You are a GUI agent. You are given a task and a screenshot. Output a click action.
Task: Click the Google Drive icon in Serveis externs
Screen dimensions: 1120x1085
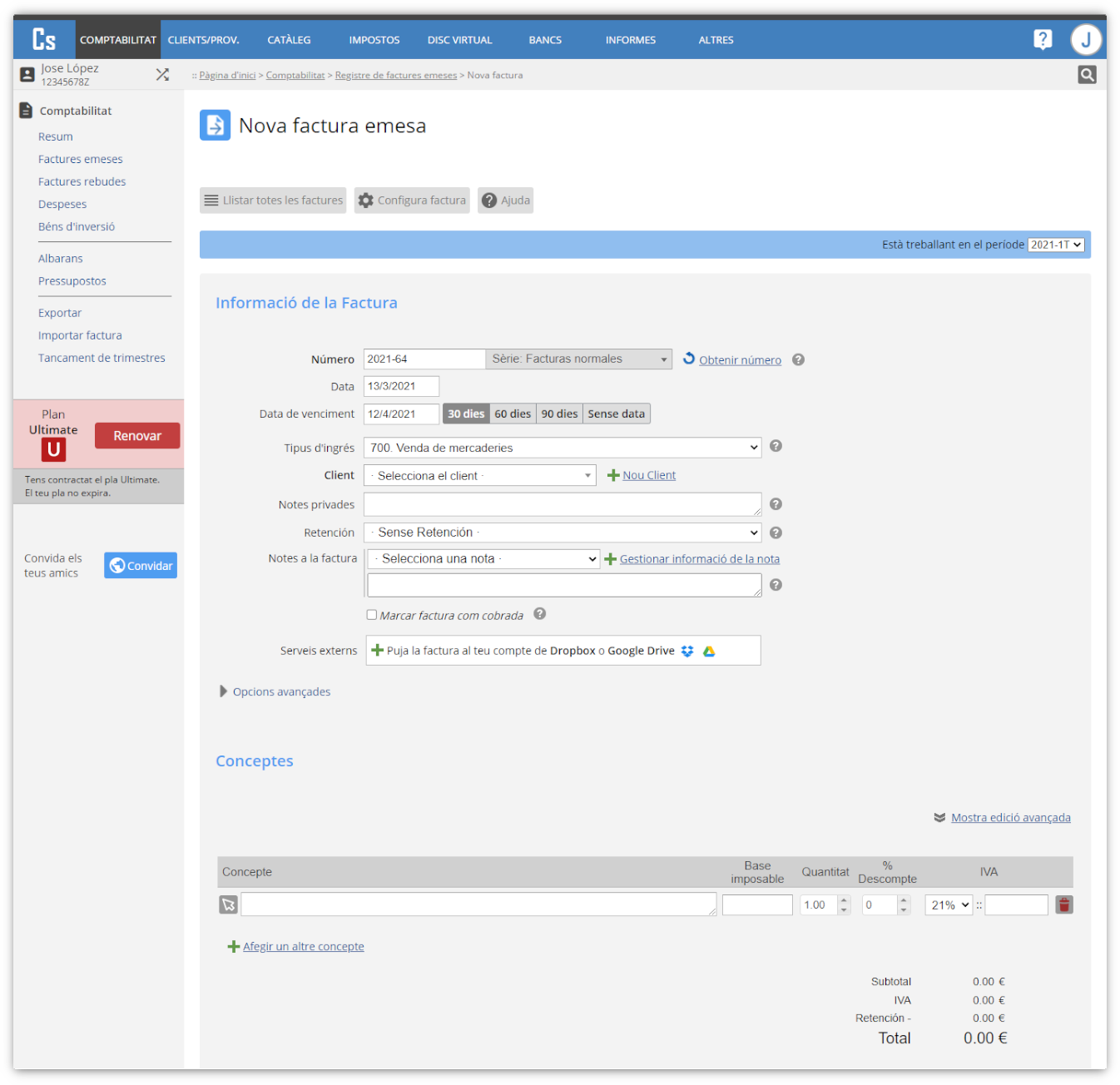coord(709,651)
